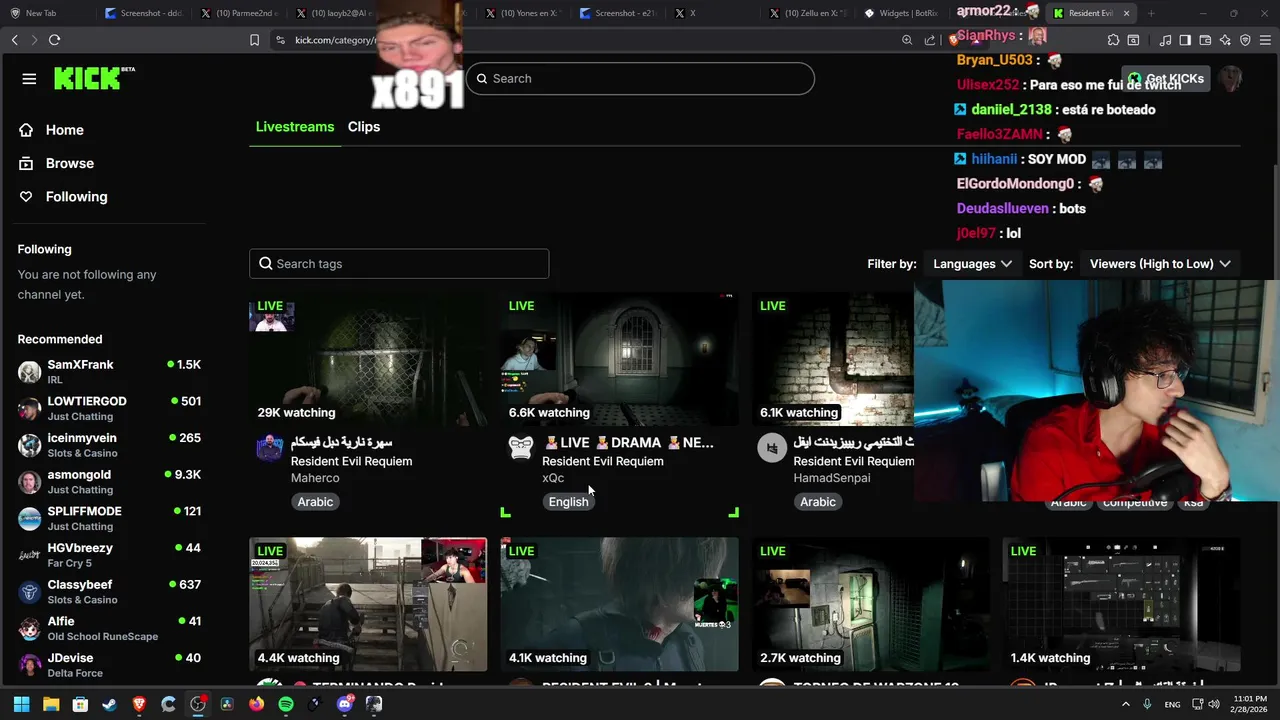Screen dimensions: 1280x720
Task: Open Classybeef Slots & Casino channel
Action: pyautogui.click(x=109, y=592)
